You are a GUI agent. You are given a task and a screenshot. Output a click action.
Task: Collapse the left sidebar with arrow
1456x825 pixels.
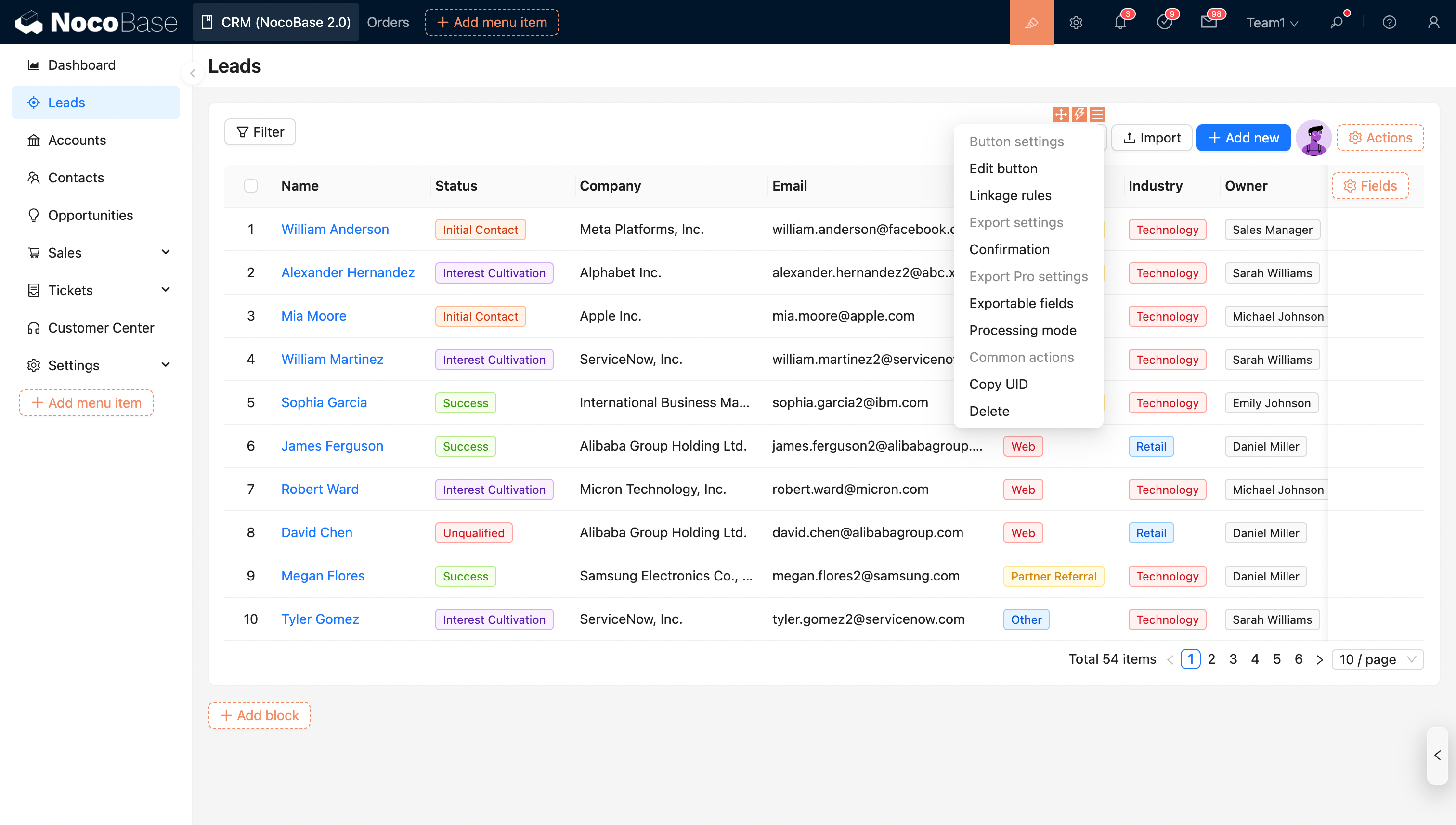coord(193,73)
